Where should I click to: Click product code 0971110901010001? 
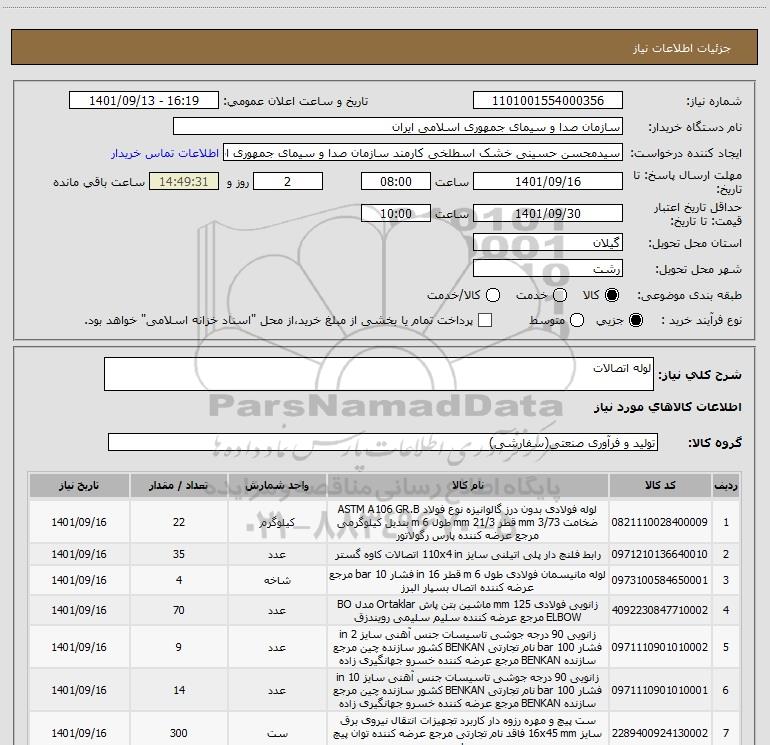660,690
